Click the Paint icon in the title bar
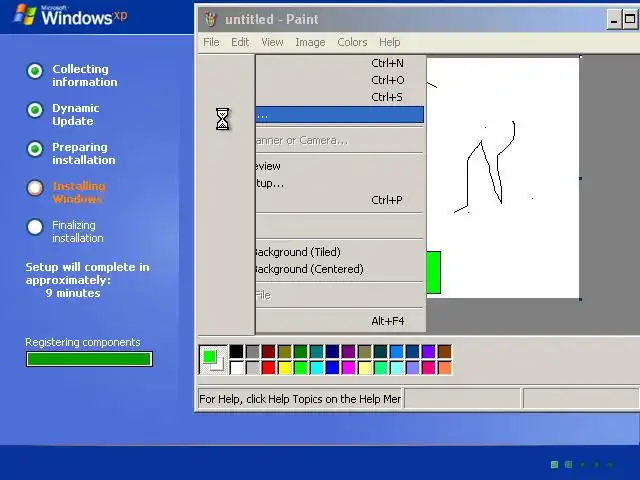Screen dimensions: 640x480 [210, 19]
